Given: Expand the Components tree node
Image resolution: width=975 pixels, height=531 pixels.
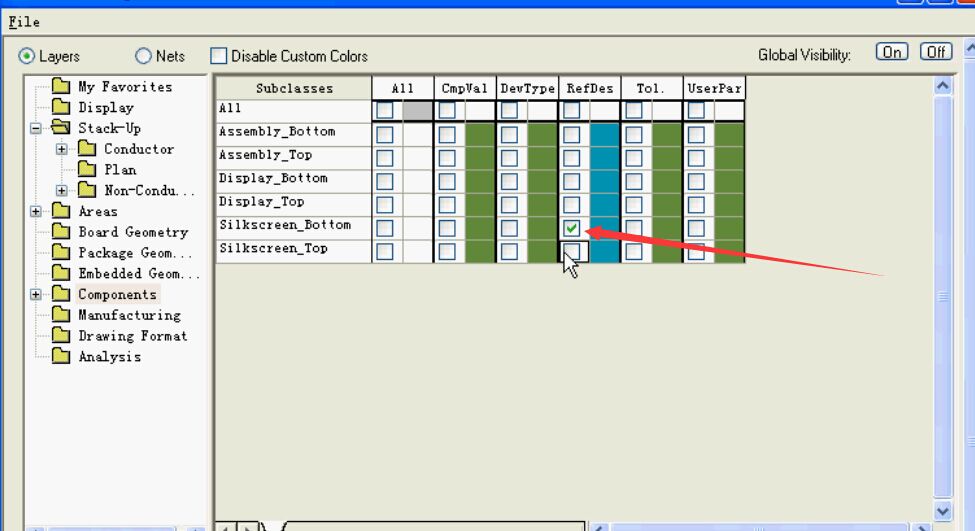Looking at the screenshot, I should pyautogui.click(x=36, y=294).
